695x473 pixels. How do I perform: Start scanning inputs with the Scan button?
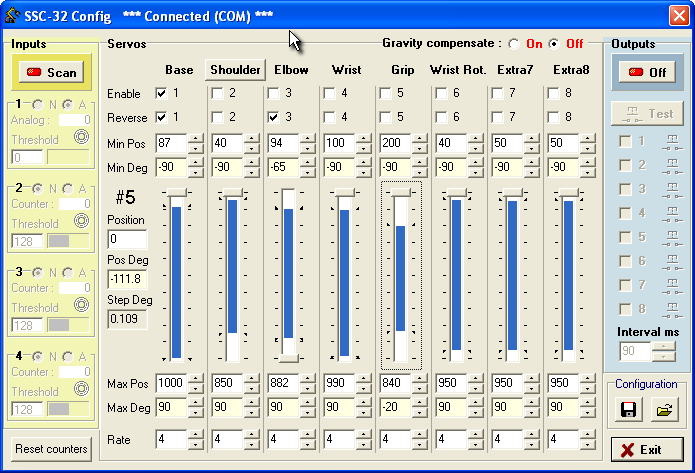tap(51, 72)
